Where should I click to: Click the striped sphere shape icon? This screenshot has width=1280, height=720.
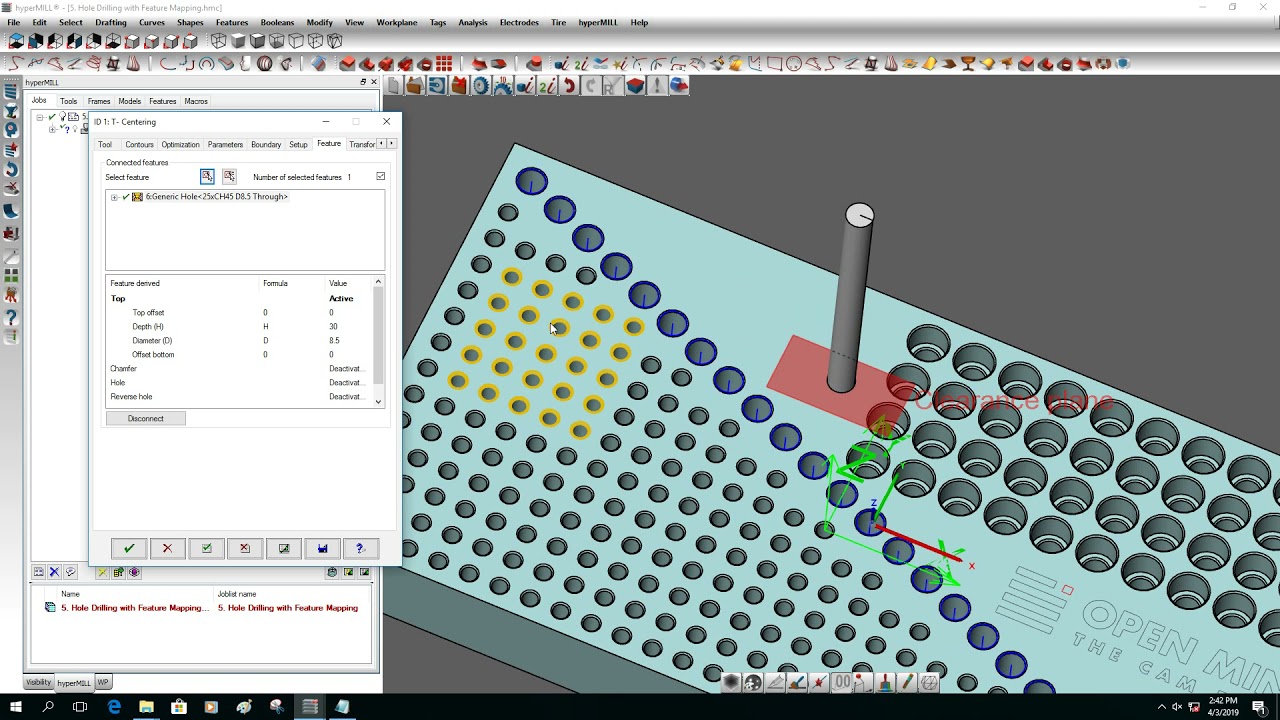click(x=265, y=63)
